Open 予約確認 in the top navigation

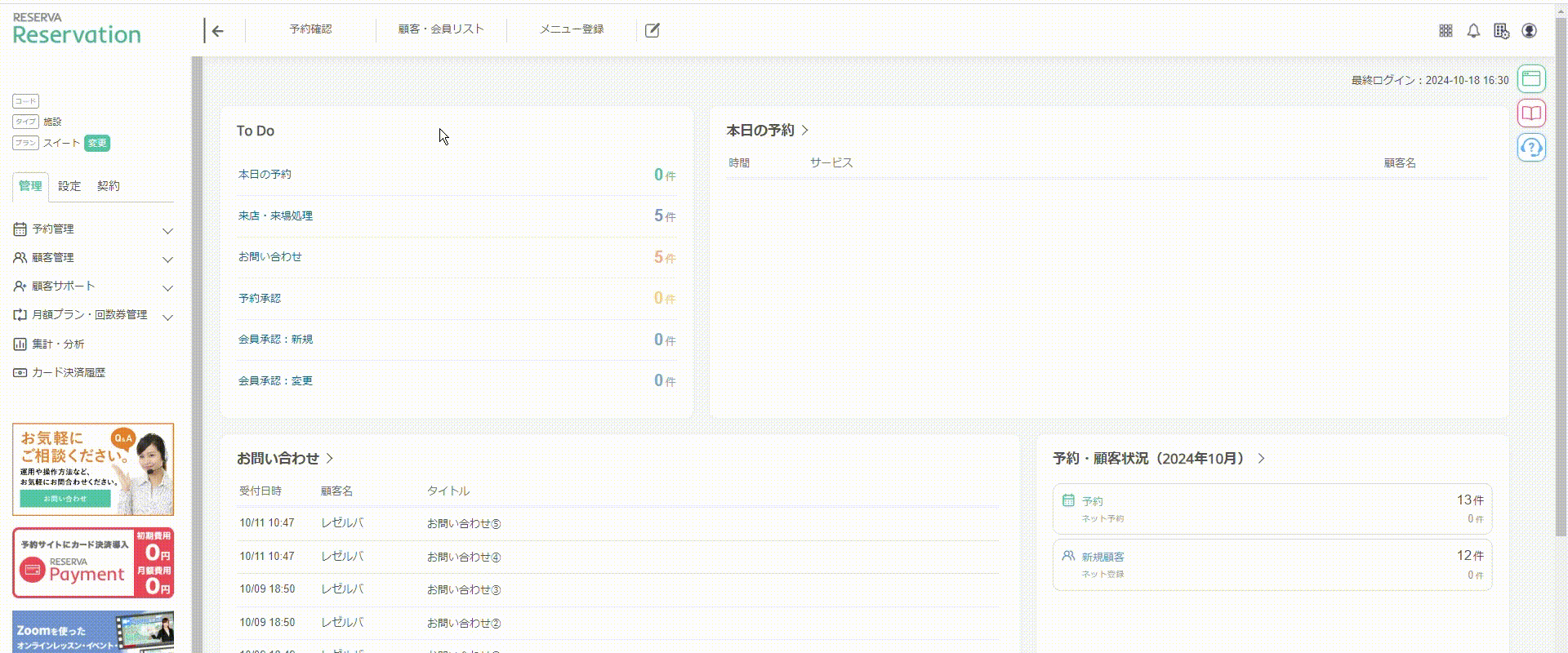pos(310,29)
